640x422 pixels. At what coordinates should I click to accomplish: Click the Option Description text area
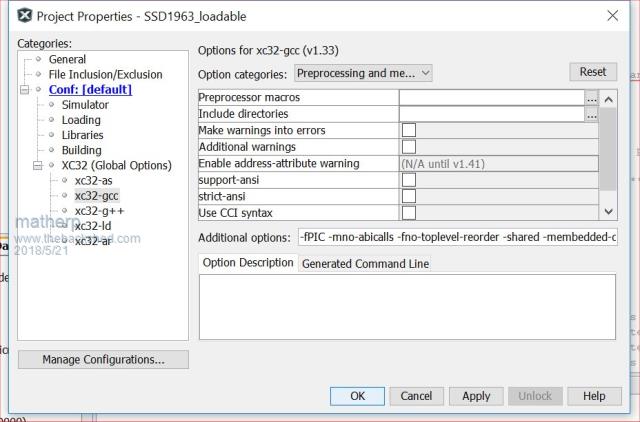(x=407, y=307)
